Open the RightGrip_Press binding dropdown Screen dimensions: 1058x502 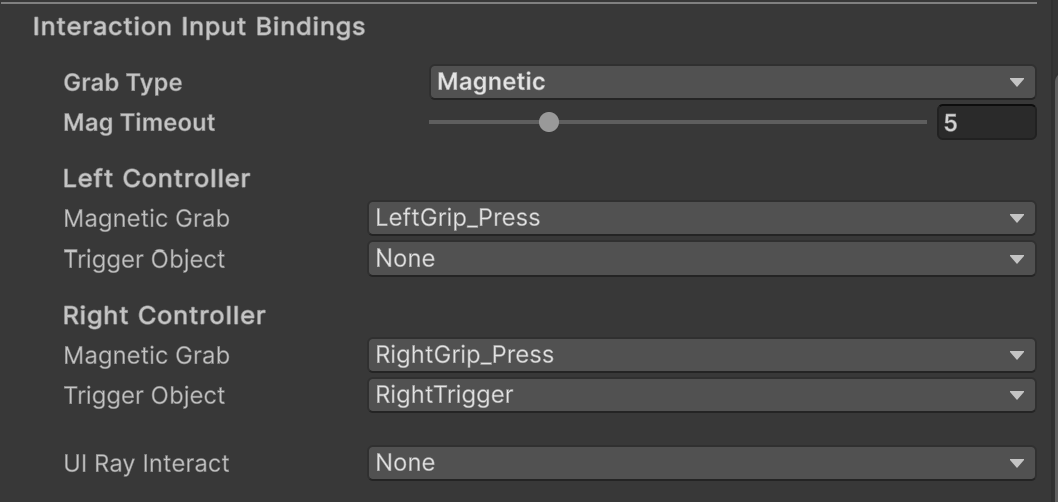pyautogui.click(x=700, y=355)
